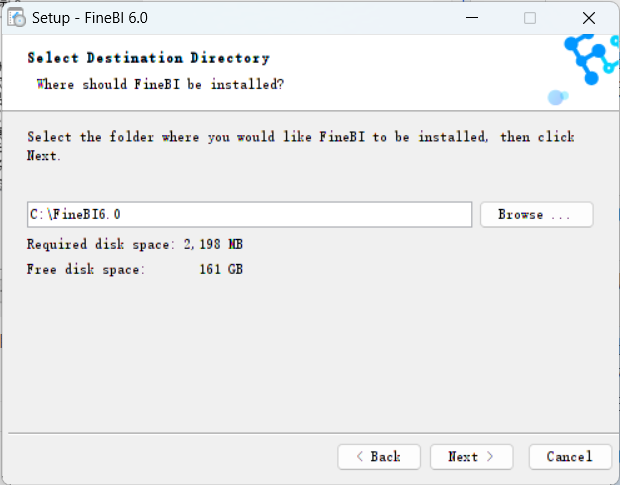The image size is (620, 485).
Task: Click the 'Free disk space: 161 GB' text
Action: 135,270
